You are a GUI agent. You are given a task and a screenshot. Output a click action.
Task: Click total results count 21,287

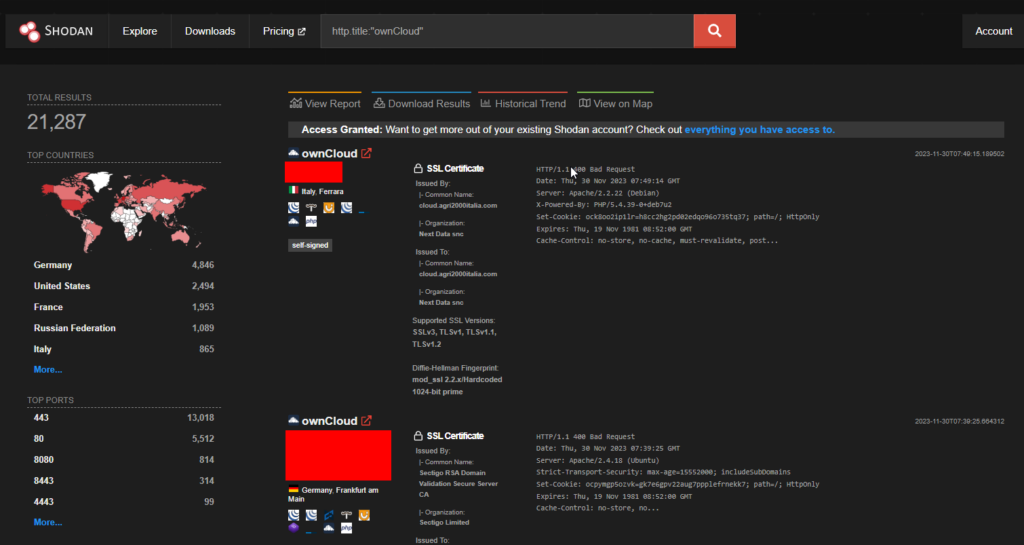point(56,121)
